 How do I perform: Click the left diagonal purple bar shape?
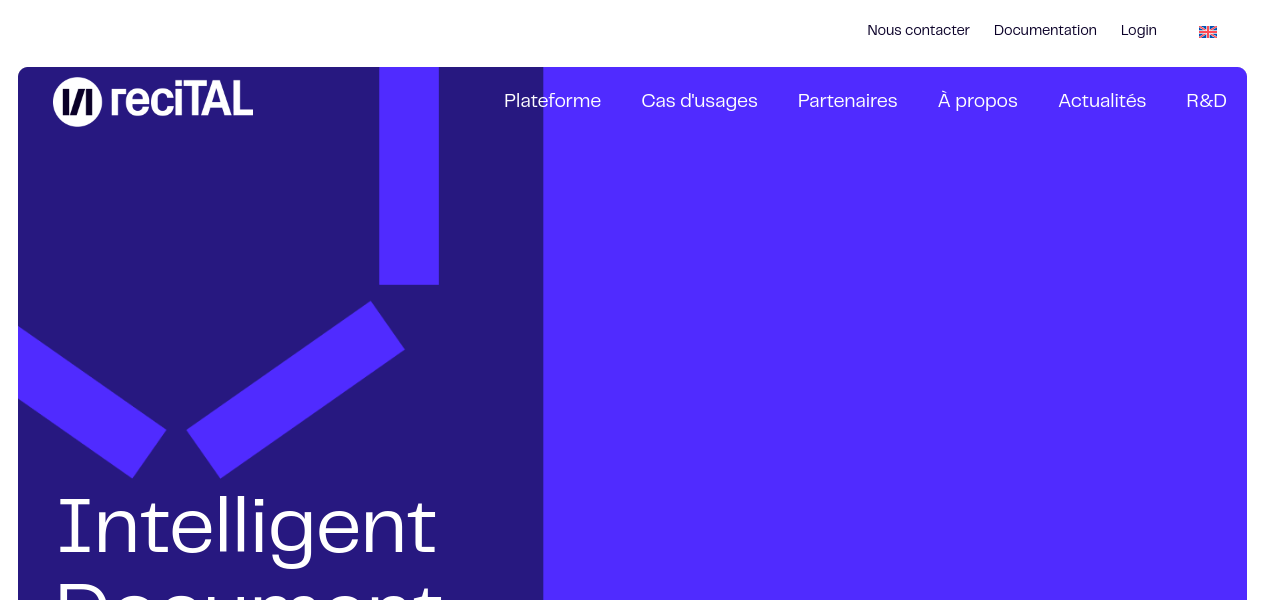tap(90, 402)
